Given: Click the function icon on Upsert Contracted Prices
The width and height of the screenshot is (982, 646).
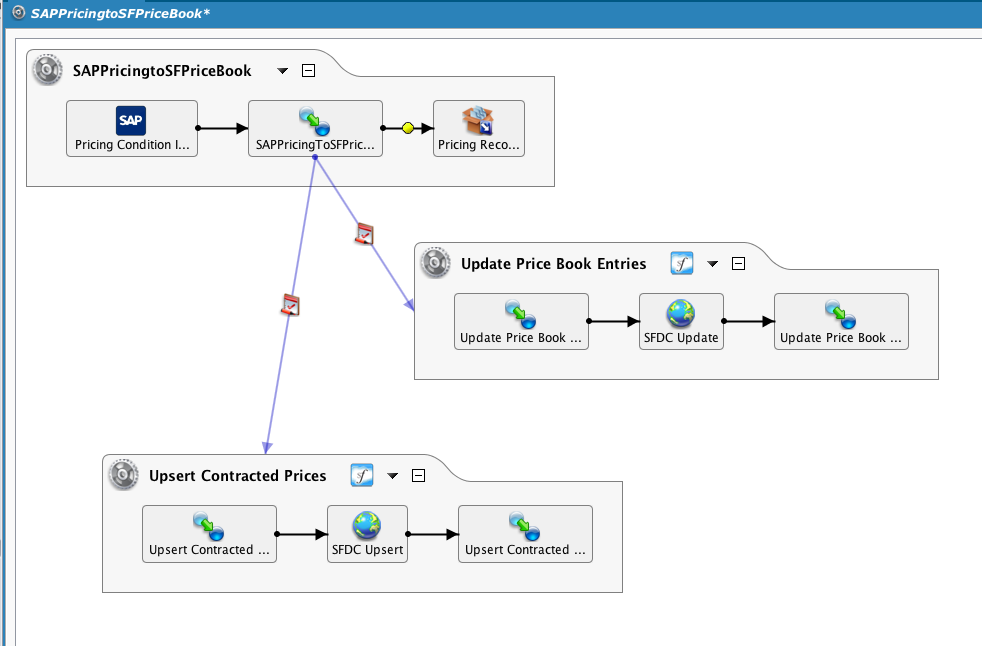Looking at the screenshot, I should click(x=362, y=476).
